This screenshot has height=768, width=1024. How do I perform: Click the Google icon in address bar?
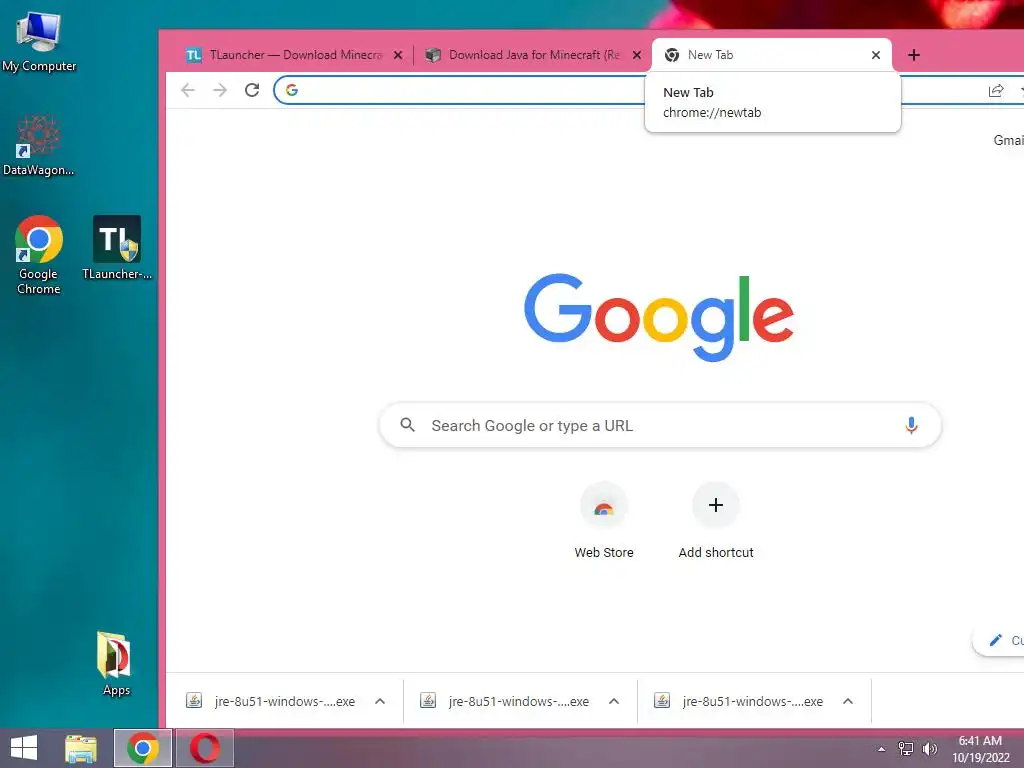(x=292, y=90)
